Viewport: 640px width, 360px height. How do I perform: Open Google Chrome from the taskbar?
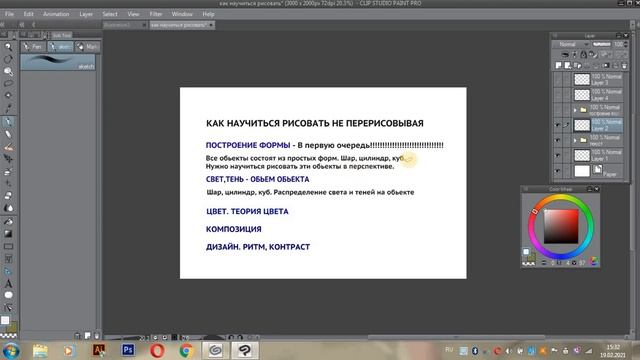[186, 350]
